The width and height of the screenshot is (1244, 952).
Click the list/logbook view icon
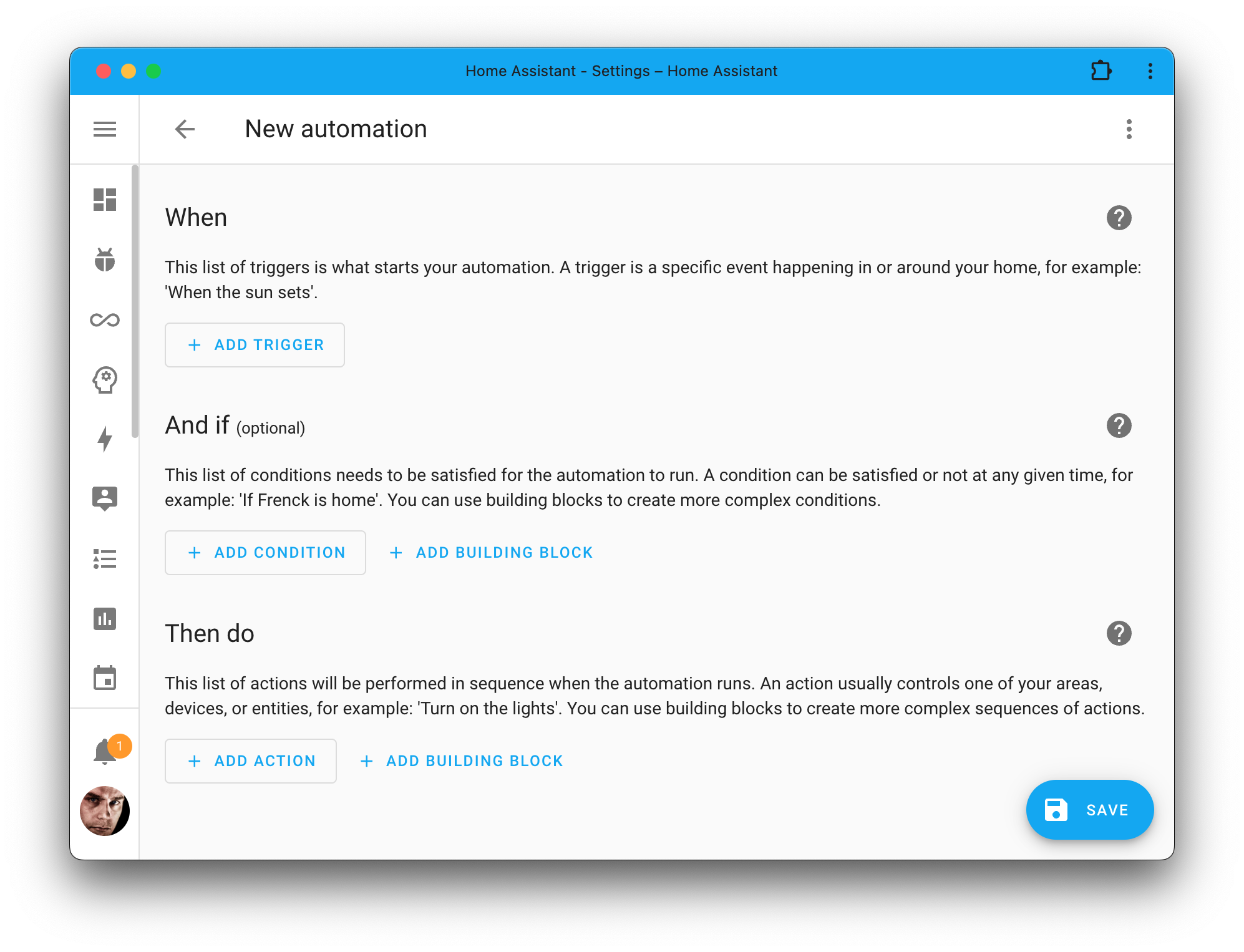104,558
